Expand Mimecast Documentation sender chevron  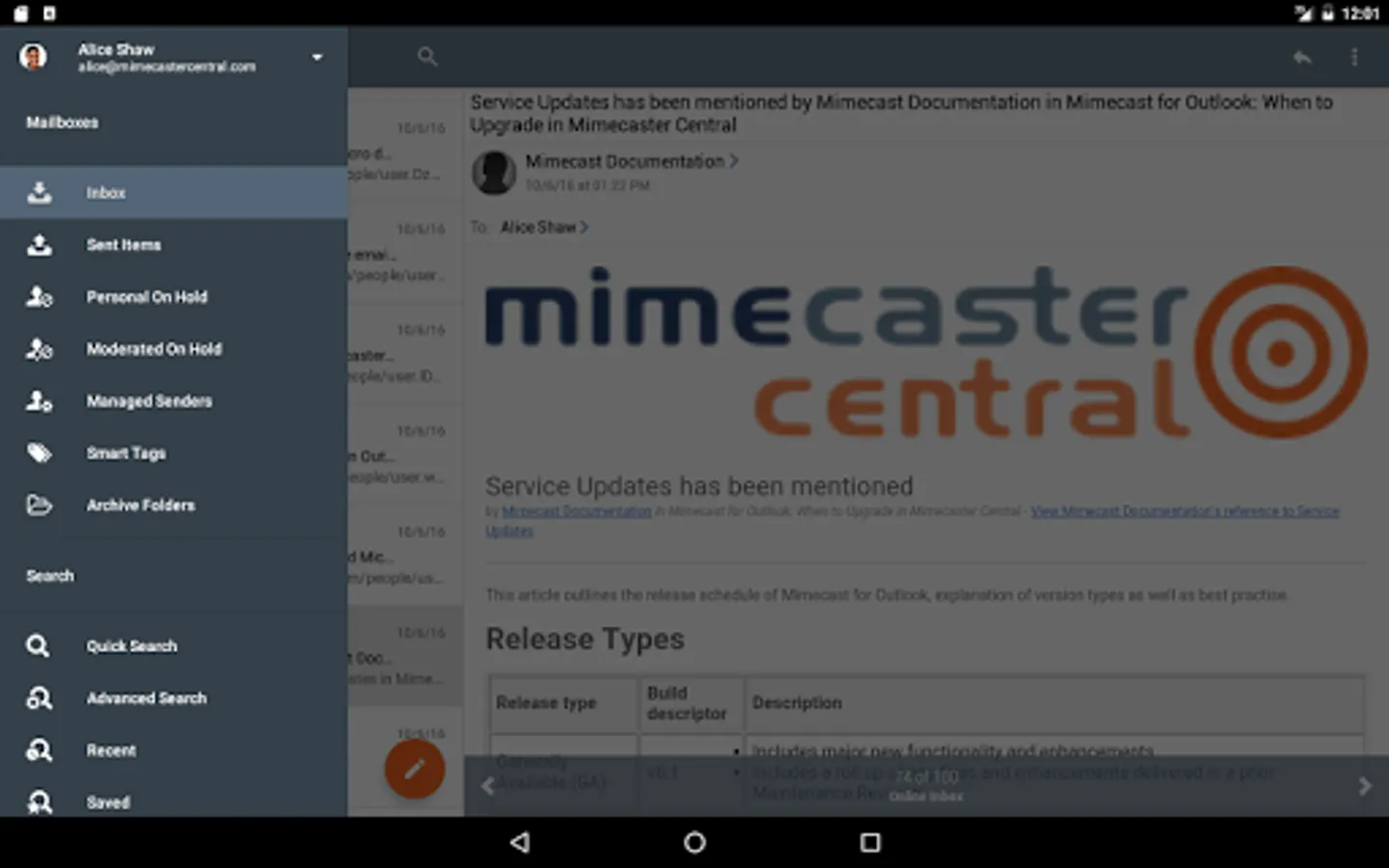click(734, 161)
